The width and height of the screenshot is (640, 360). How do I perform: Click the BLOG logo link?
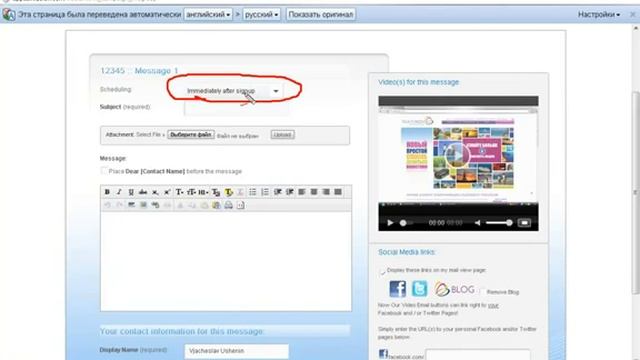pyautogui.click(x=454, y=289)
